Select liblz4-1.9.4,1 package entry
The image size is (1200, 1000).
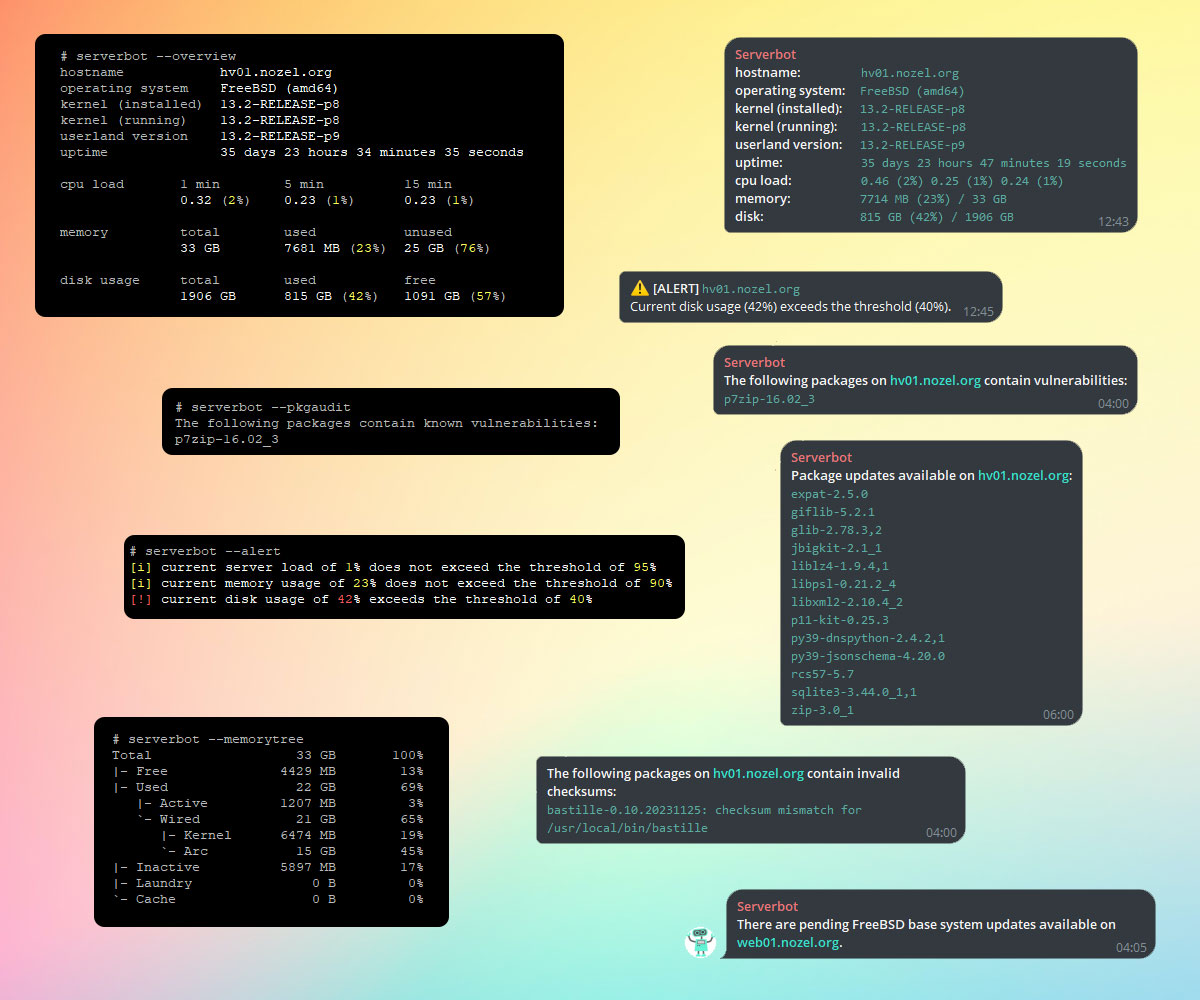tap(839, 566)
